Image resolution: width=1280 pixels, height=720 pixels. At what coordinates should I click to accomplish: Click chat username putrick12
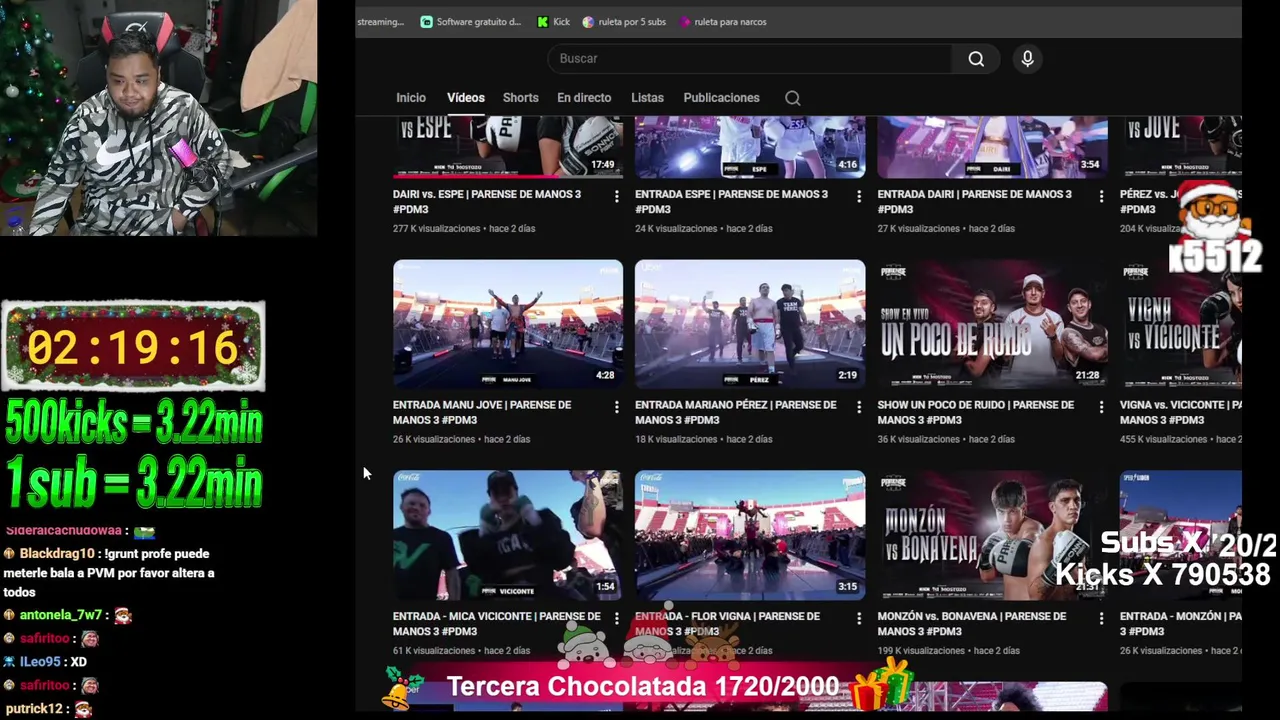point(34,709)
